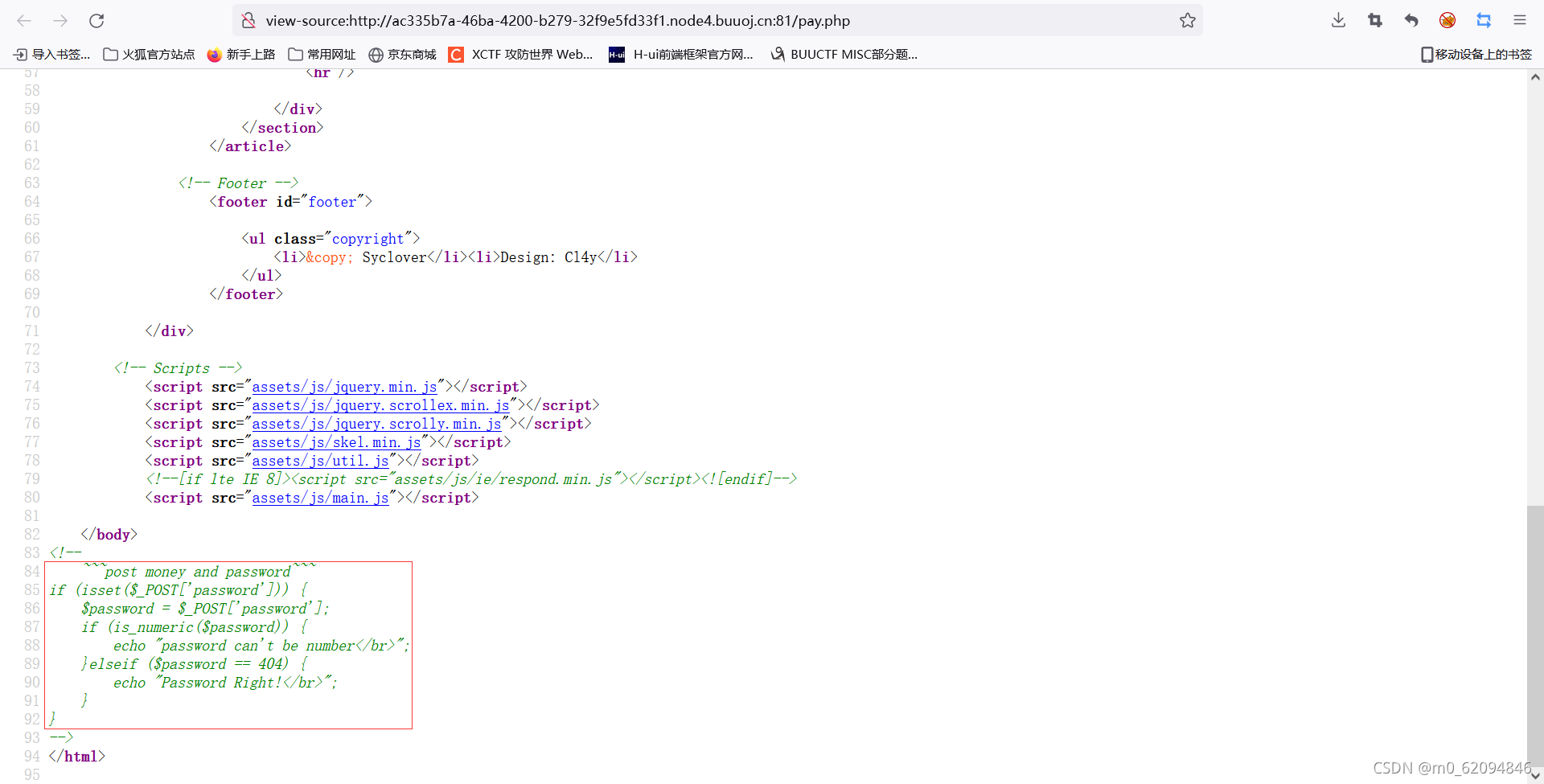Viewport: 1544px width, 784px height.
Task: Open assets/js/jquery.min.js link
Action: tap(344, 387)
